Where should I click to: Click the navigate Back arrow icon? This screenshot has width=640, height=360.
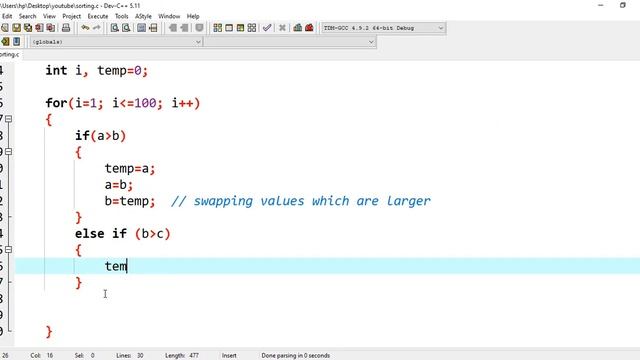173,28
